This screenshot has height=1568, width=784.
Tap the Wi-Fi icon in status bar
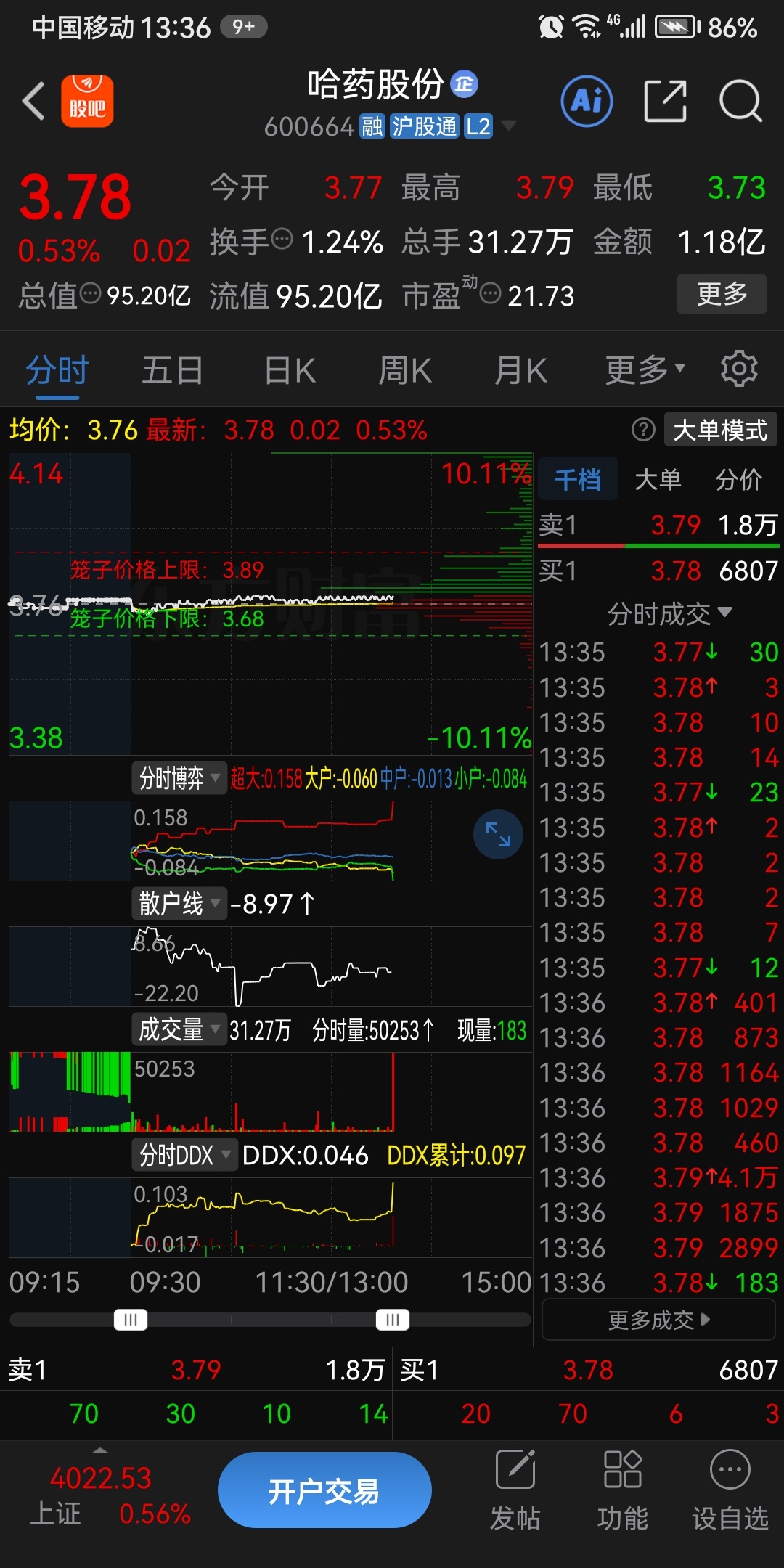coord(586,27)
